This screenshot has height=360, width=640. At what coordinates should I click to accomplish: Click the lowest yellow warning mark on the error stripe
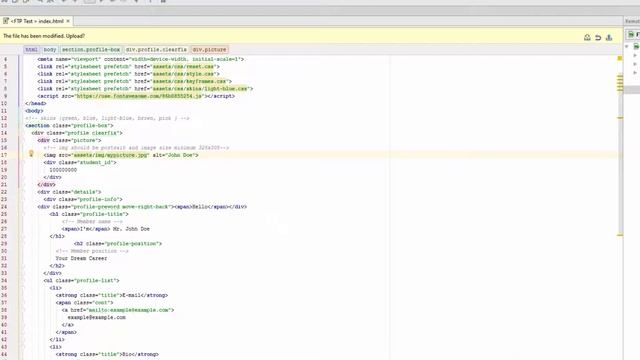pos(620,235)
